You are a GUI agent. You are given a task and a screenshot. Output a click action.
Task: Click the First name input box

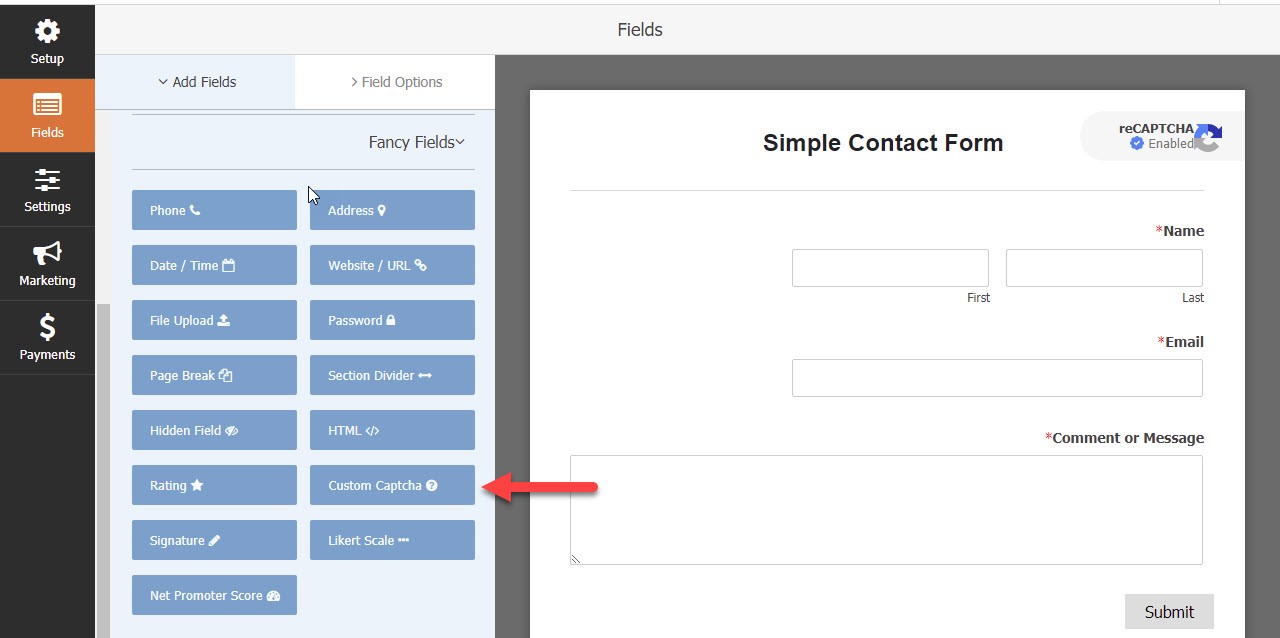(x=890, y=268)
